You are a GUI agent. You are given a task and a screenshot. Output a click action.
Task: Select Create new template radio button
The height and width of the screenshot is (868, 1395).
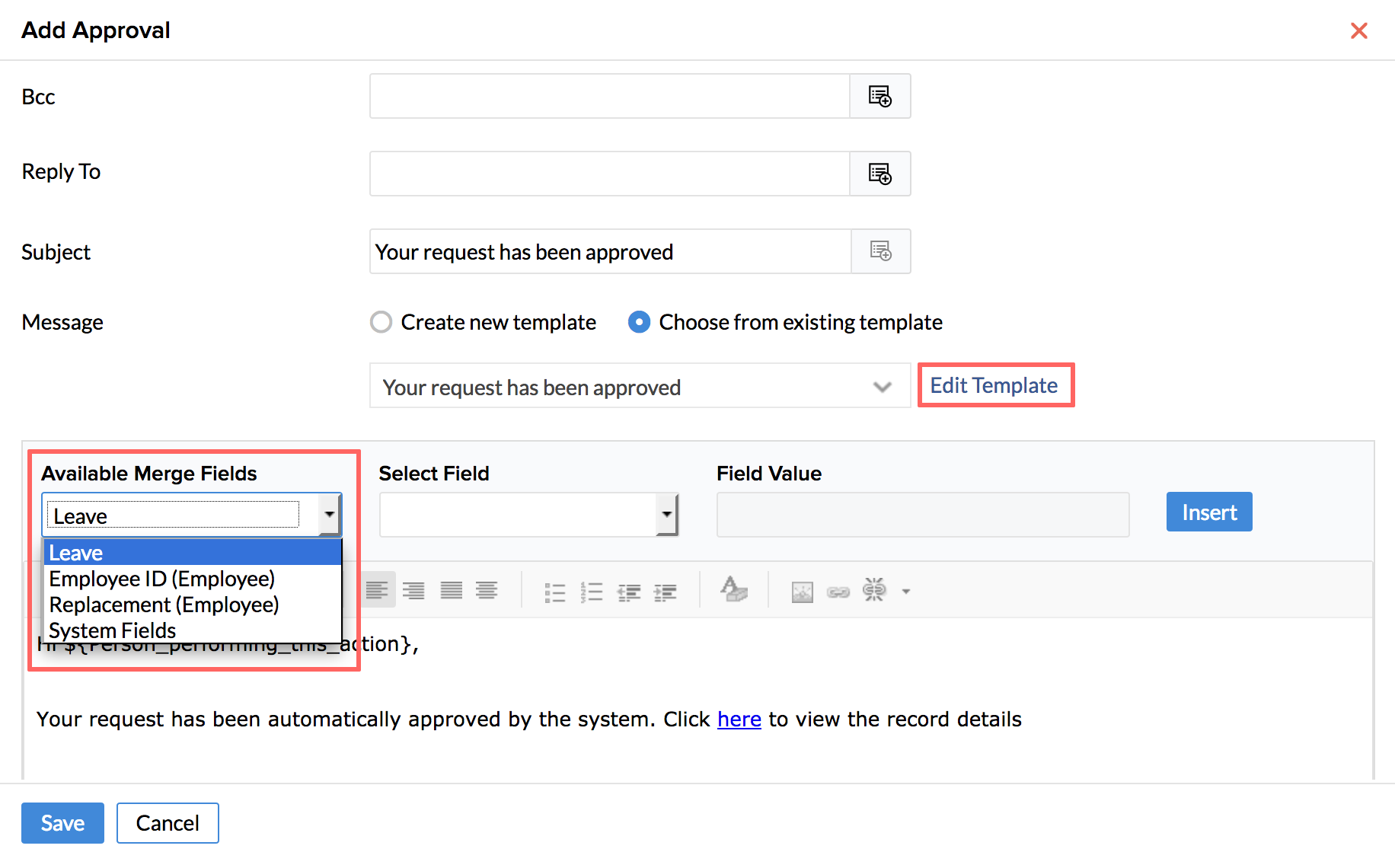point(381,322)
